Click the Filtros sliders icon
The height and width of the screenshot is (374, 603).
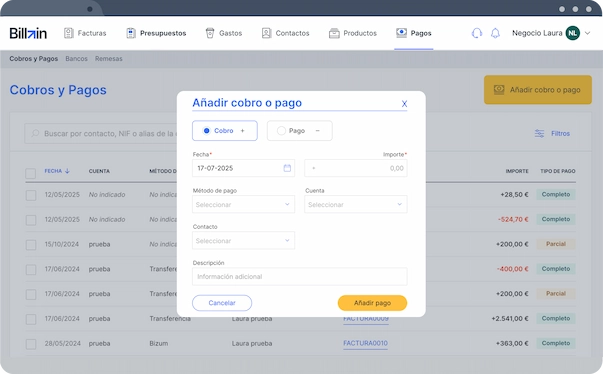coord(539,133)
